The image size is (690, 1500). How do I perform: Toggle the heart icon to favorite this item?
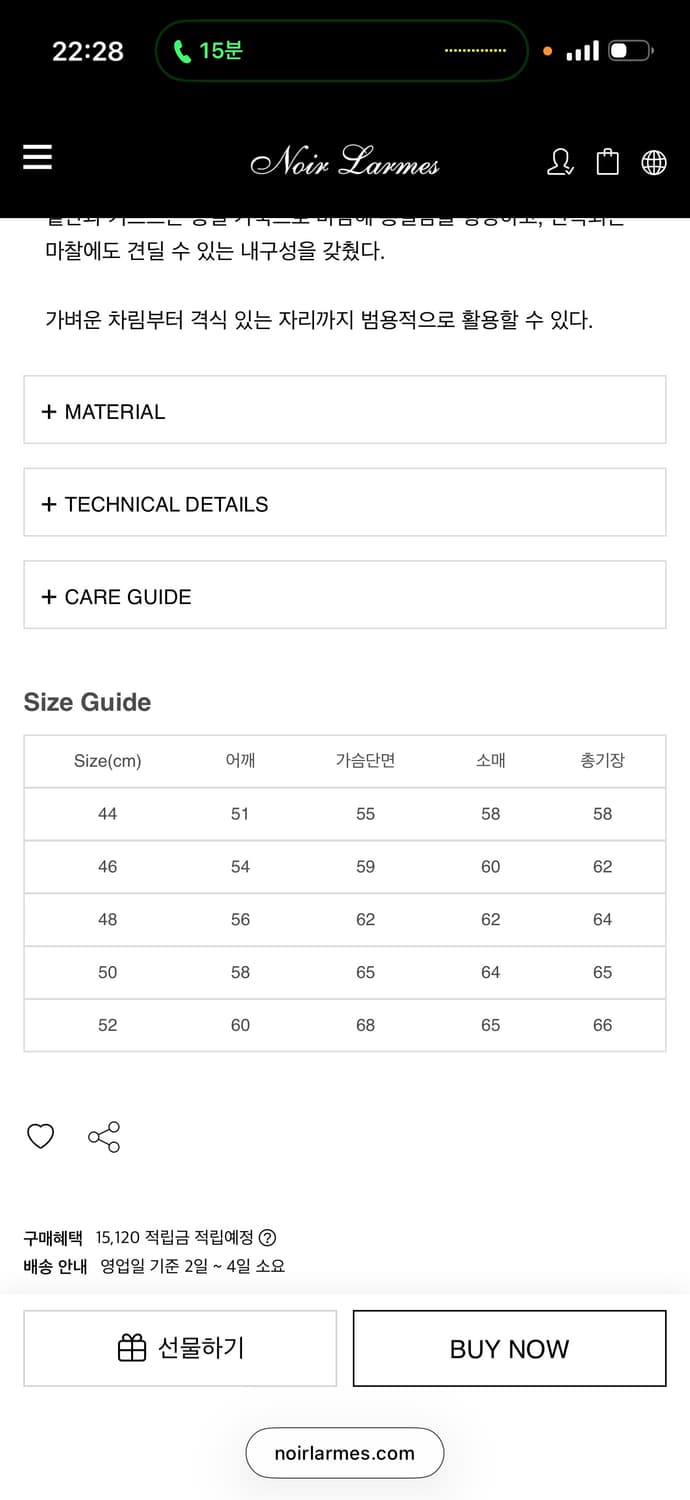40,1136
